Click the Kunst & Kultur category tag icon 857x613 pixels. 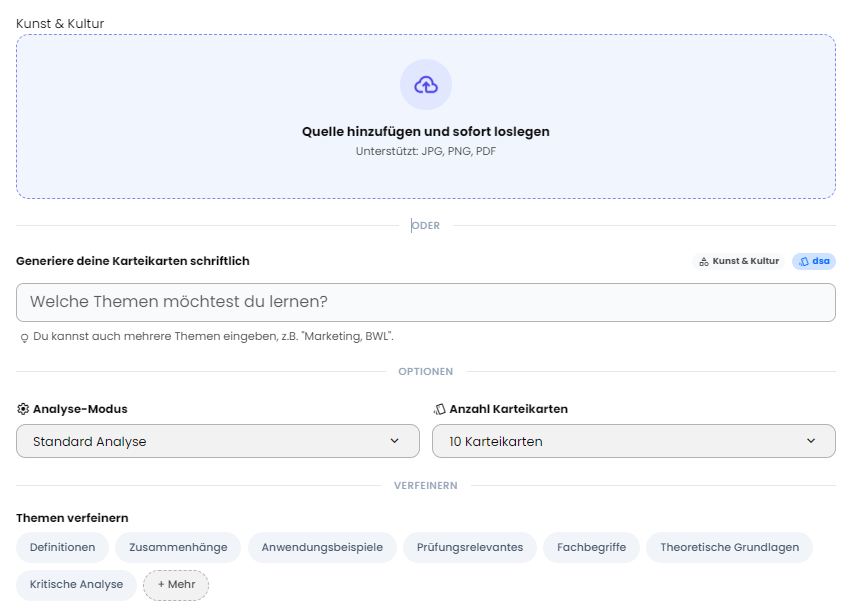(704, 262)
